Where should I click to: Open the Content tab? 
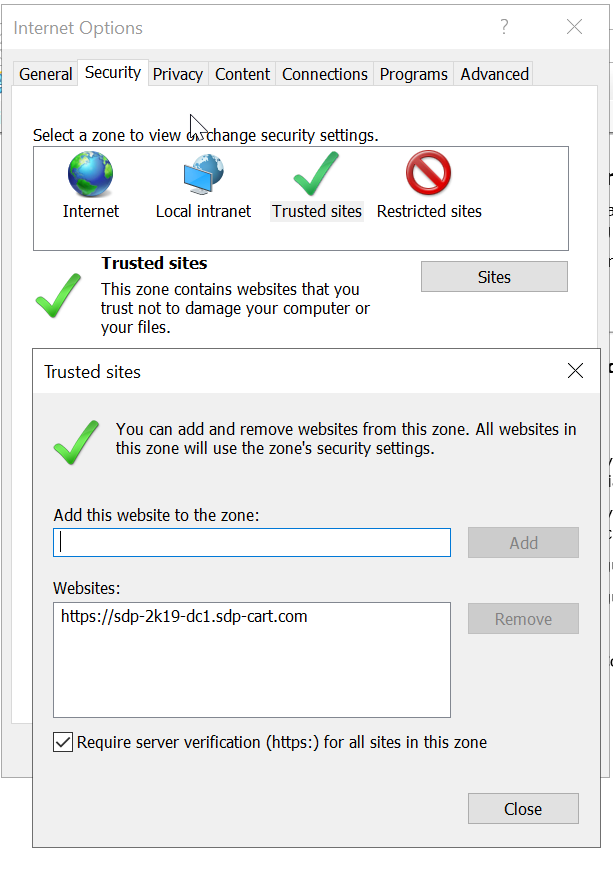point(242,74)
